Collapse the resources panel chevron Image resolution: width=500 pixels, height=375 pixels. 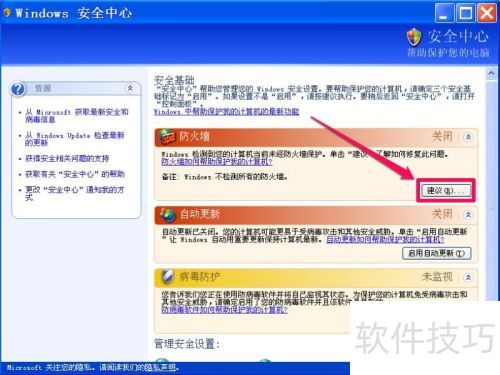coord(130,88)
